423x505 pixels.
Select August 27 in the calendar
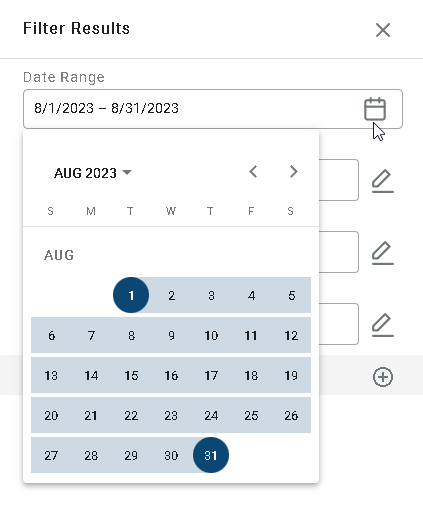pyautogui.click(x=51, y=455)
